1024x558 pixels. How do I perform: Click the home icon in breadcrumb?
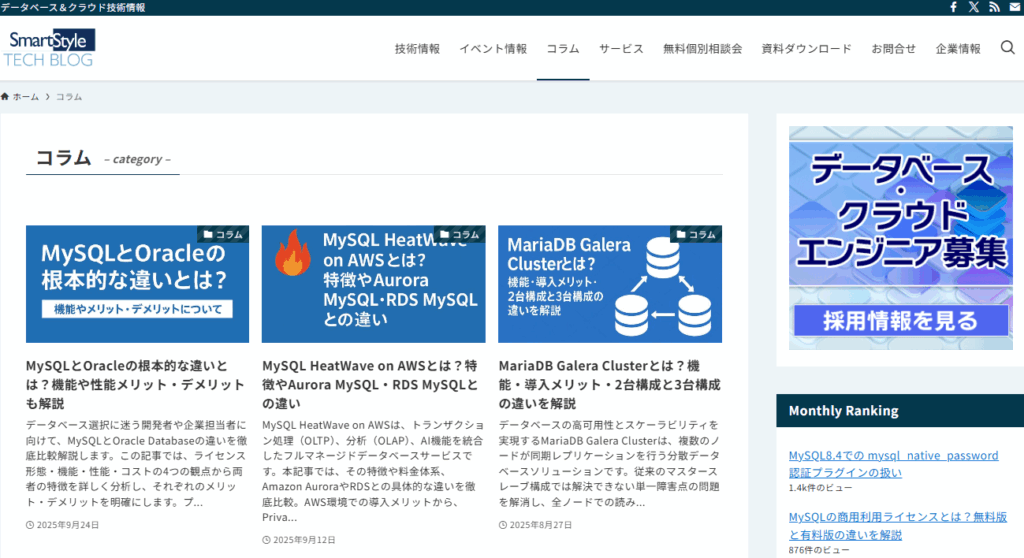(5, 97)
